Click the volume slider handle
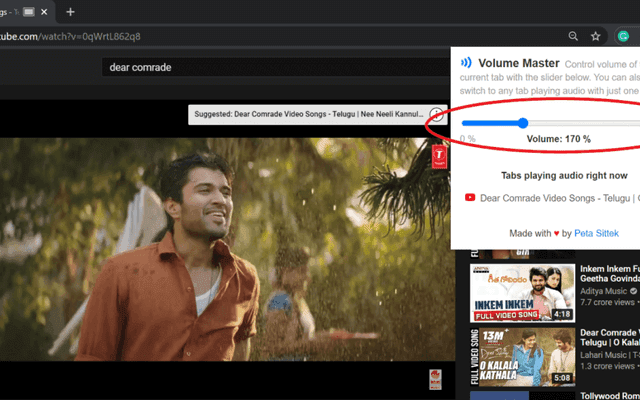 [522, 123]
